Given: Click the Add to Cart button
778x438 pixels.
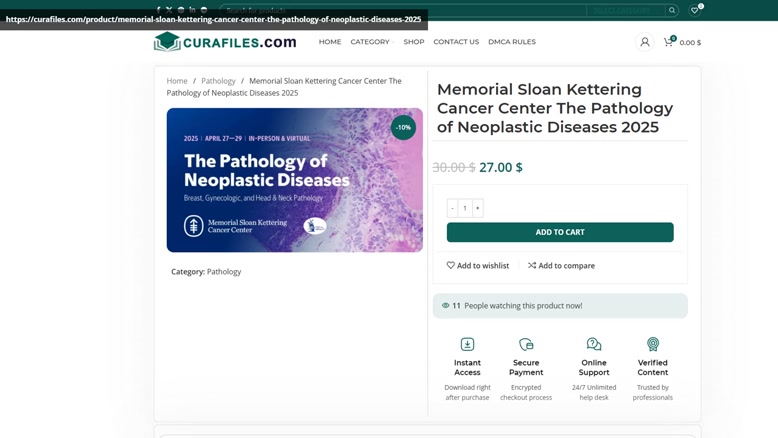Looking at the screenshot, I should 560,232.
